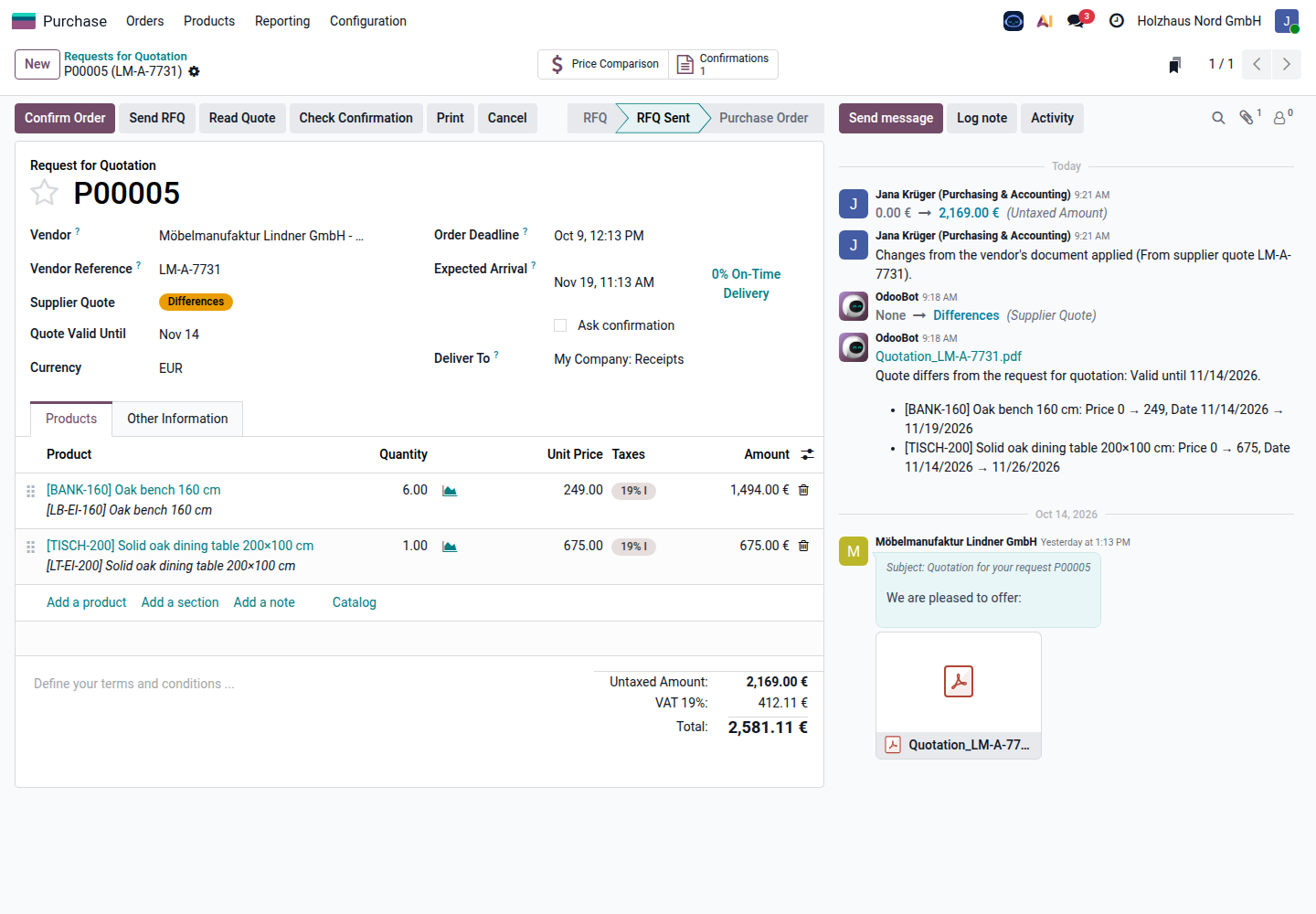This screenshot has width=1316, height=914.
Task: Open the Quotation_LM-A-7731.pdf link
Action: pyautogui.click(x=949, y=356)
